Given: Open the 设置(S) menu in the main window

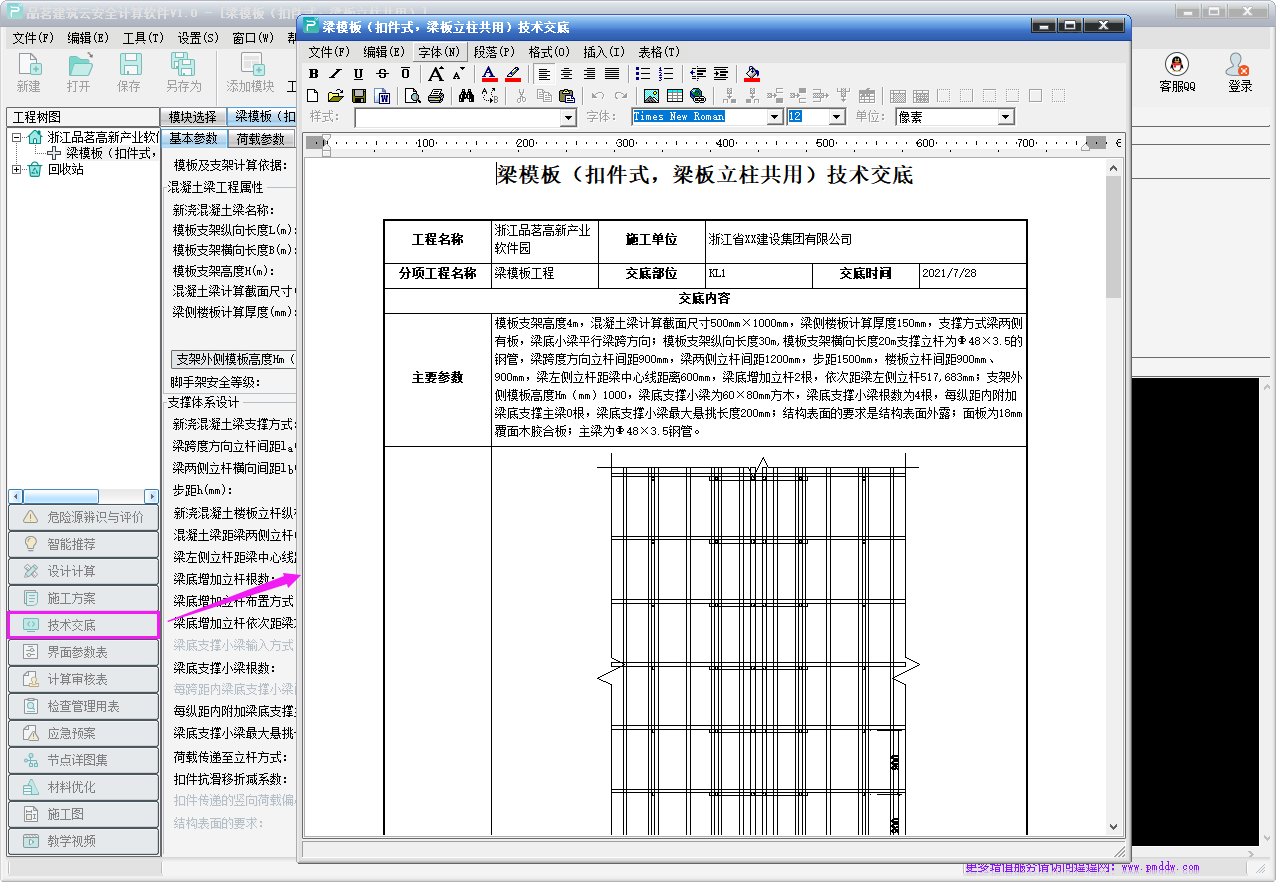Looking at the screenshot, I should coord(198,38).
